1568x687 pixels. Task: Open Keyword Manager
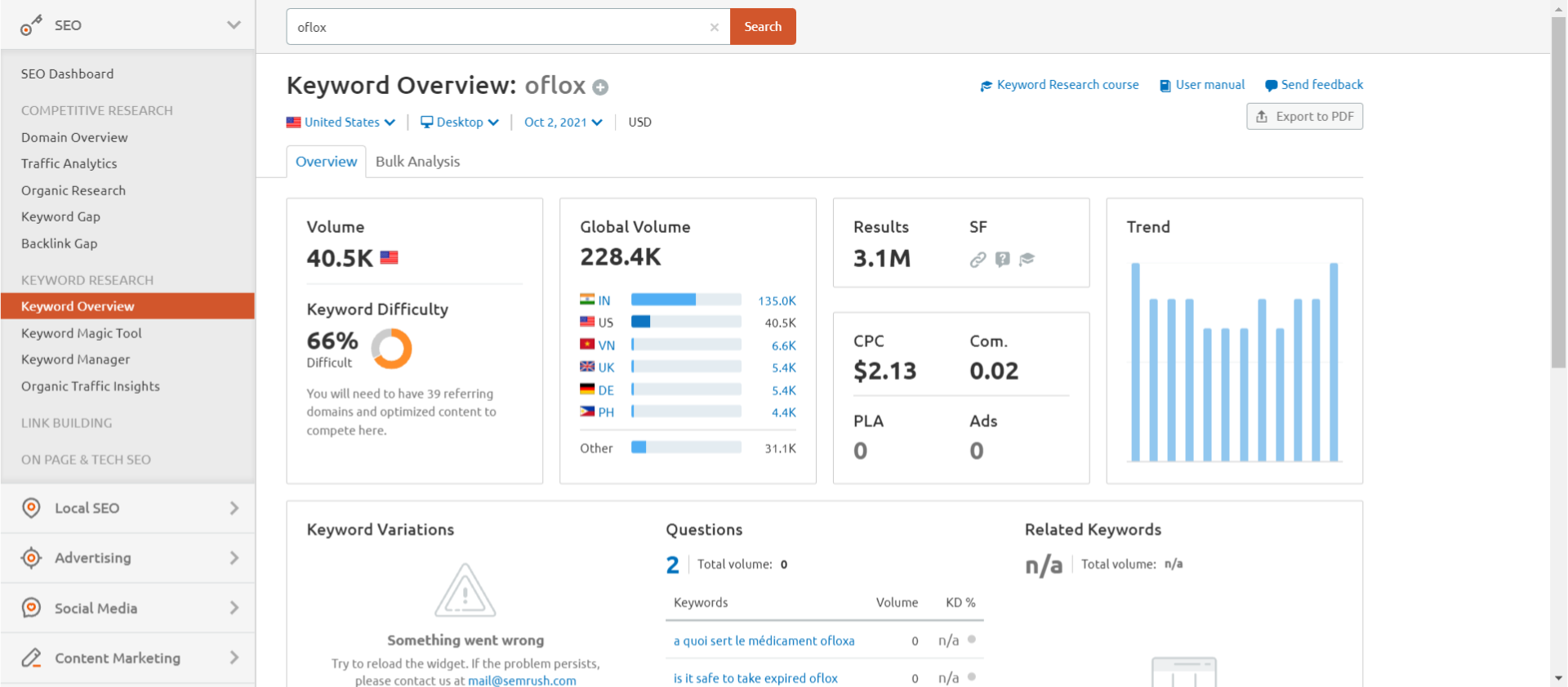coord(75,359)
